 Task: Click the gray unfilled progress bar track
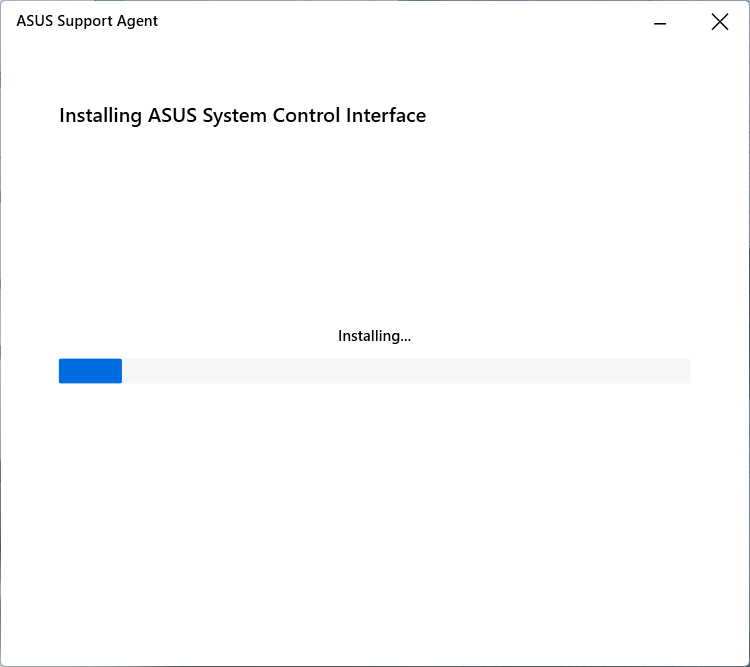pyautogui.click(x=406, y=371)
